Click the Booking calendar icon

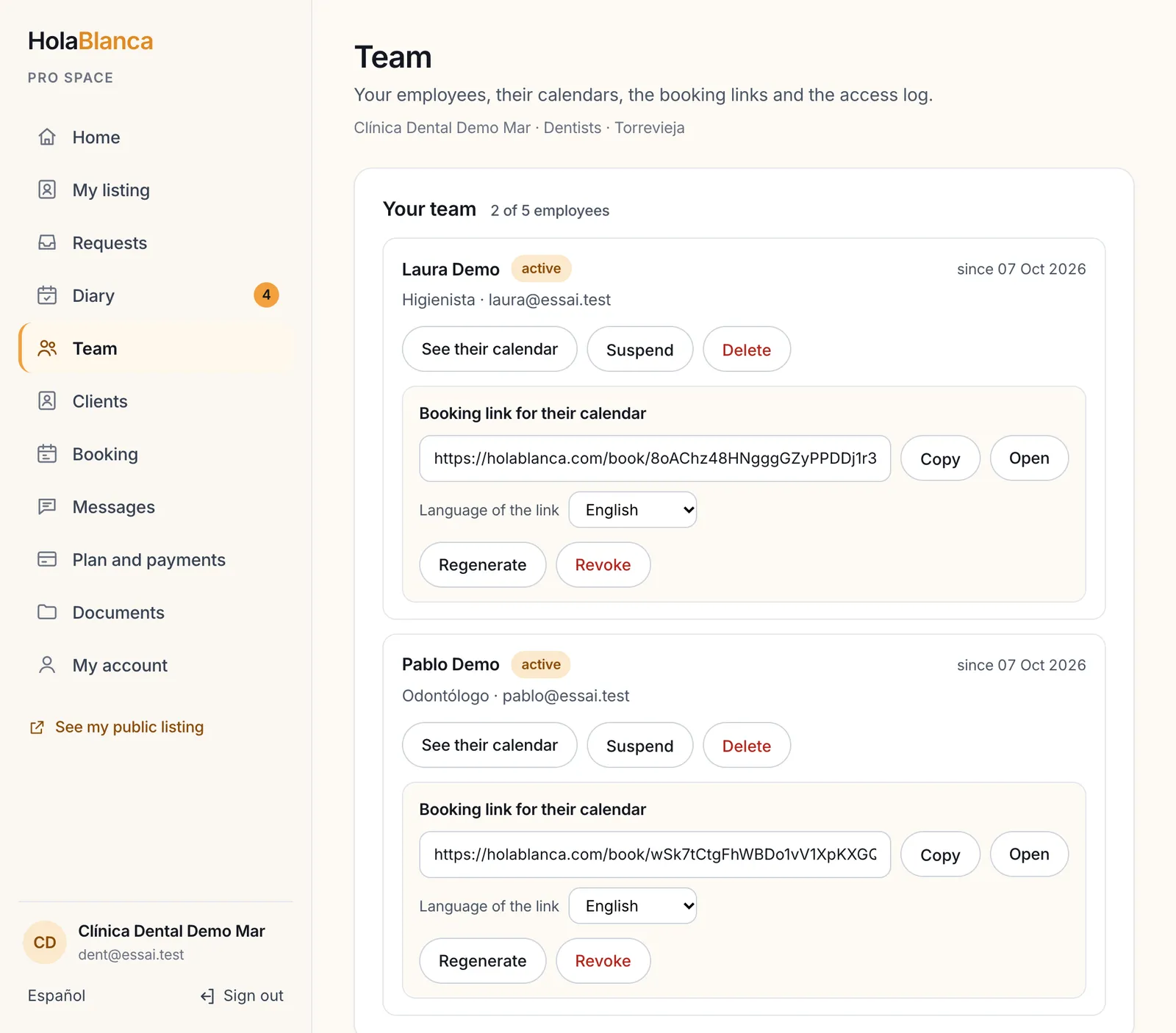tap(47, 454)
